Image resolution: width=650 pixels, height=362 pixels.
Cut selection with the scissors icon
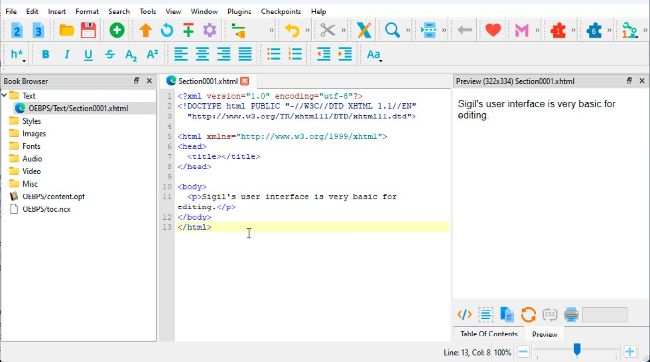pyautogui.click(x=327, y=30)
